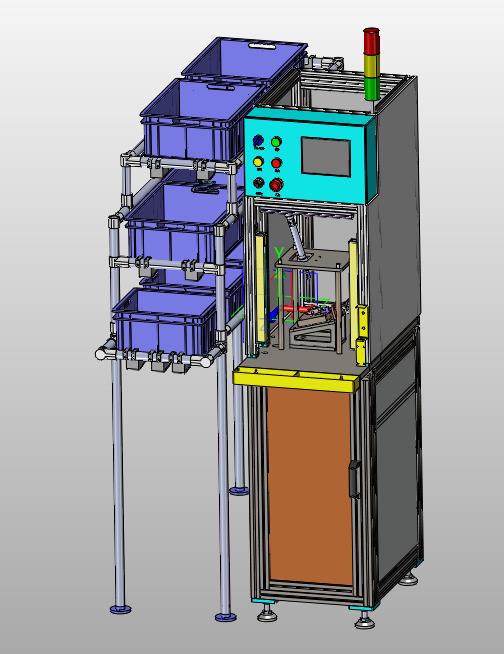
Task: Select the gray touchscreen display on the control panel
Action: (x=326, y=156)
